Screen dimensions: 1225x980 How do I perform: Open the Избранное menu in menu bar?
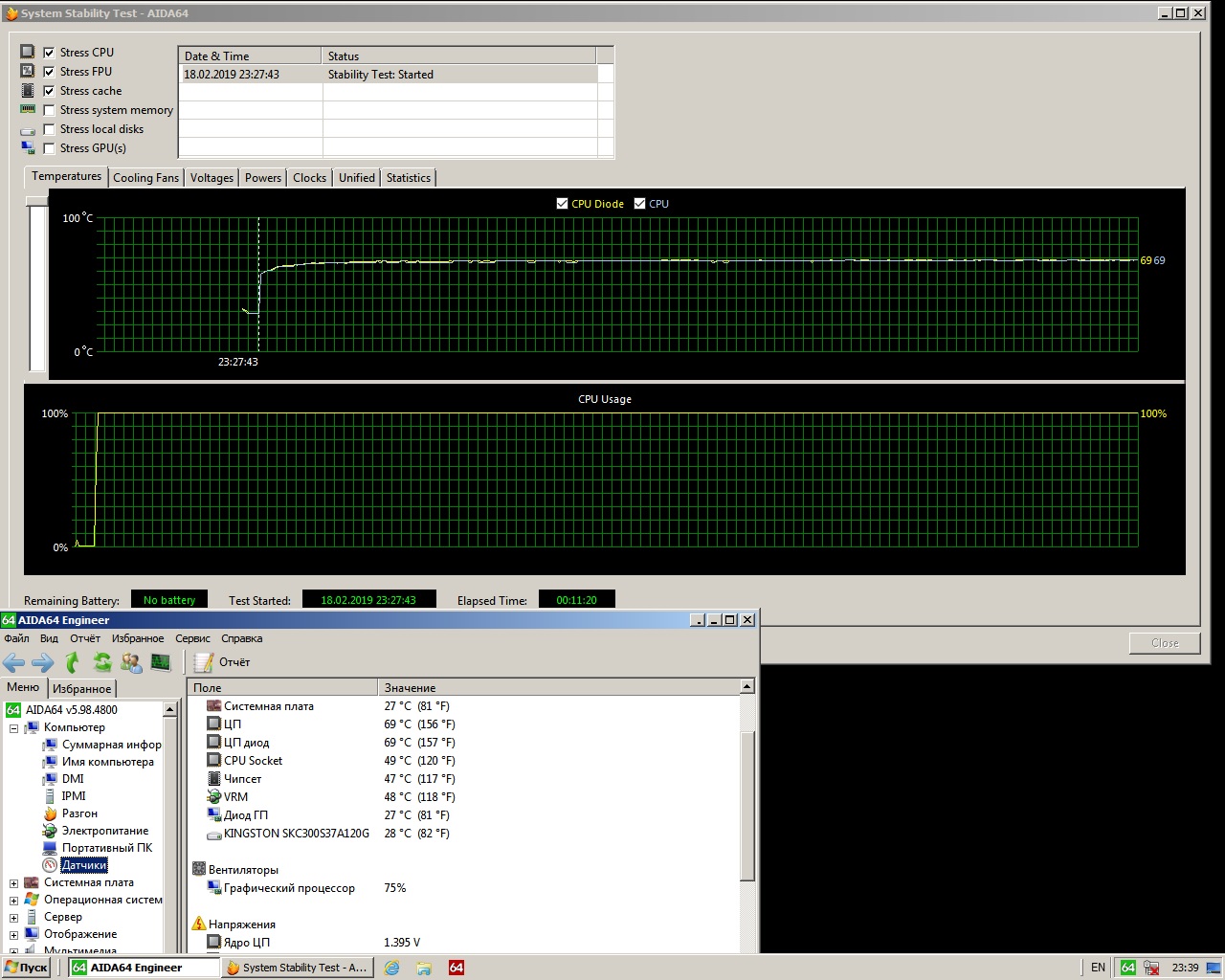138,638
